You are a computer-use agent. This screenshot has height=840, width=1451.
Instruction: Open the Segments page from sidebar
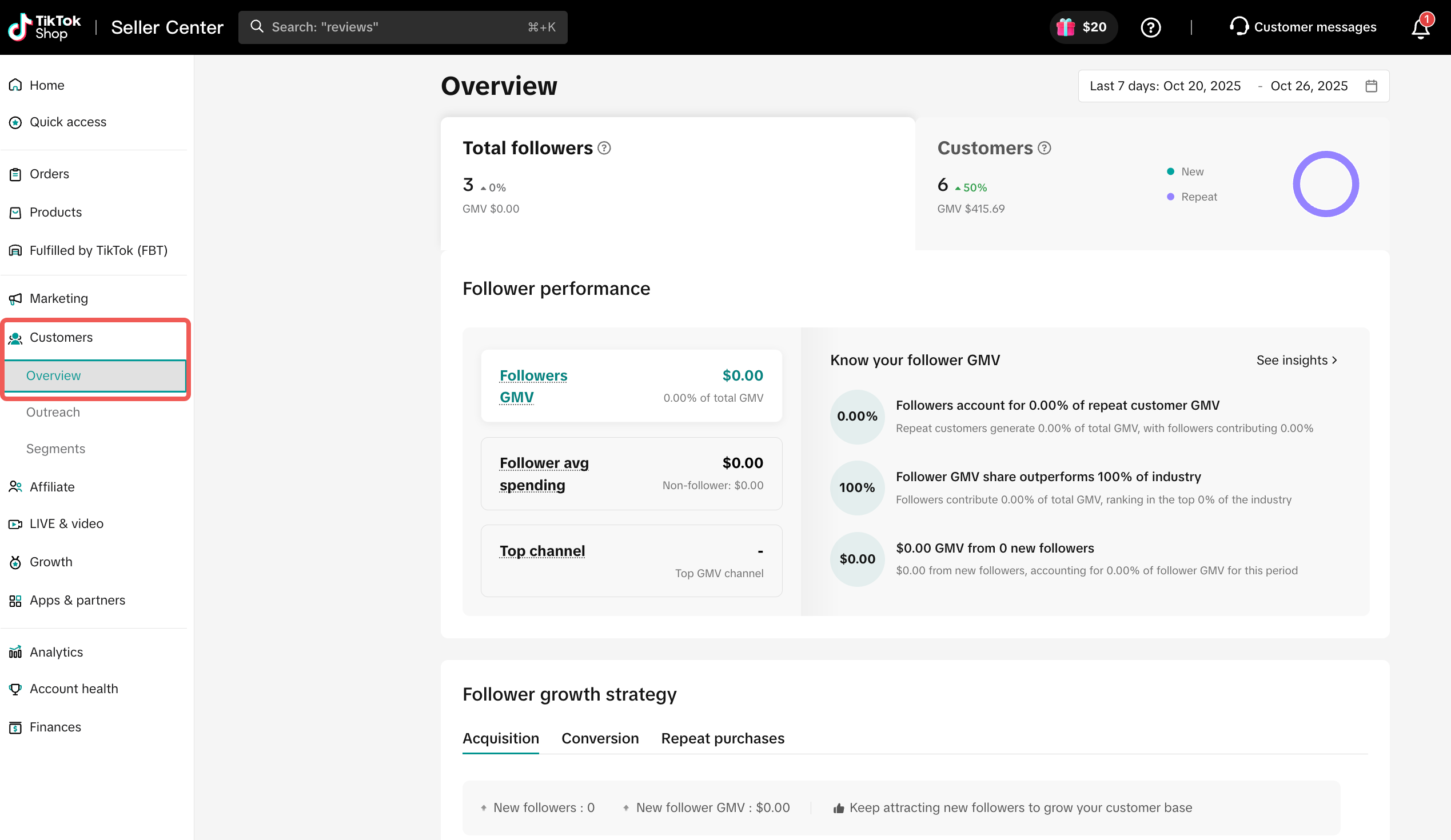tap(55, 449)
